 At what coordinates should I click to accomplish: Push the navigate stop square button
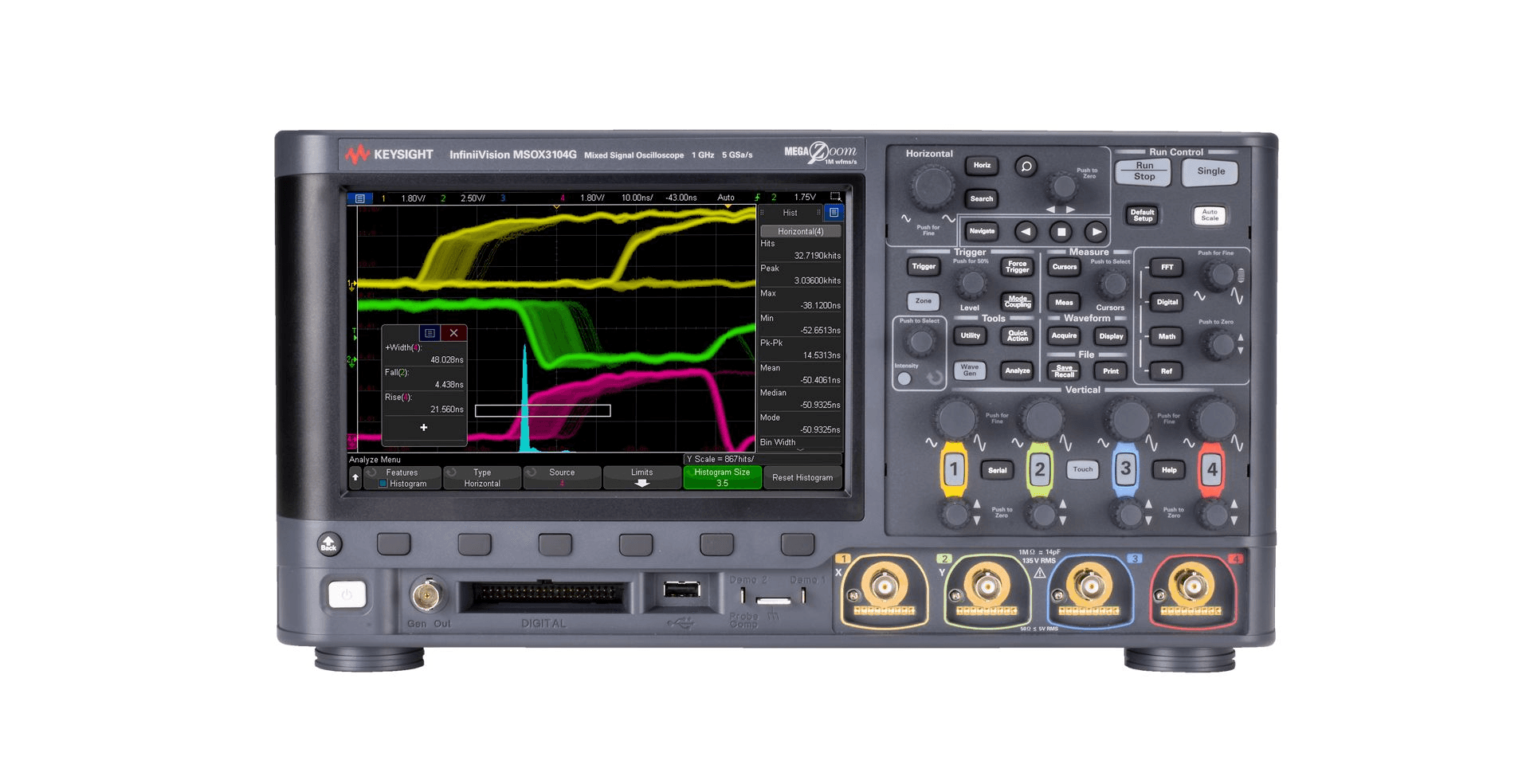pos(1061,232)
